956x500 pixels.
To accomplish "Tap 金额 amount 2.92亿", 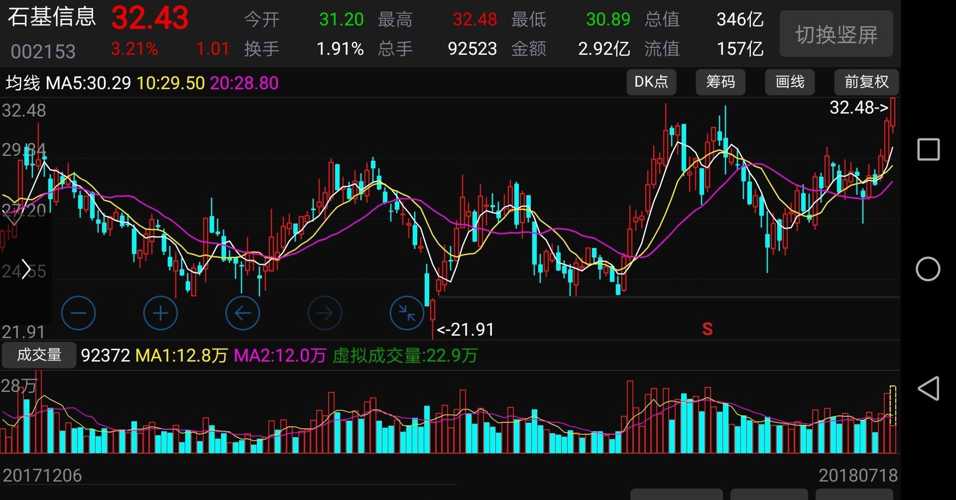I will tap(604, 49).
